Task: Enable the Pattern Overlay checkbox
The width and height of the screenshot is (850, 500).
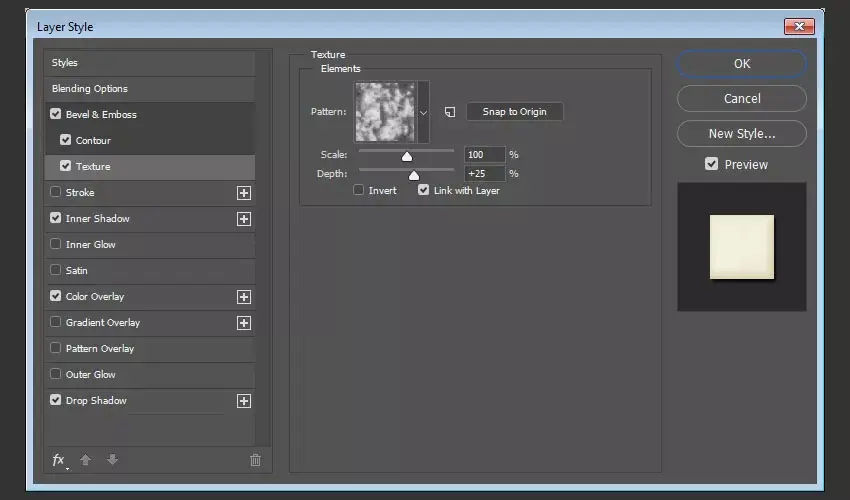Action: pyautogui.click(x=55, y=348)
